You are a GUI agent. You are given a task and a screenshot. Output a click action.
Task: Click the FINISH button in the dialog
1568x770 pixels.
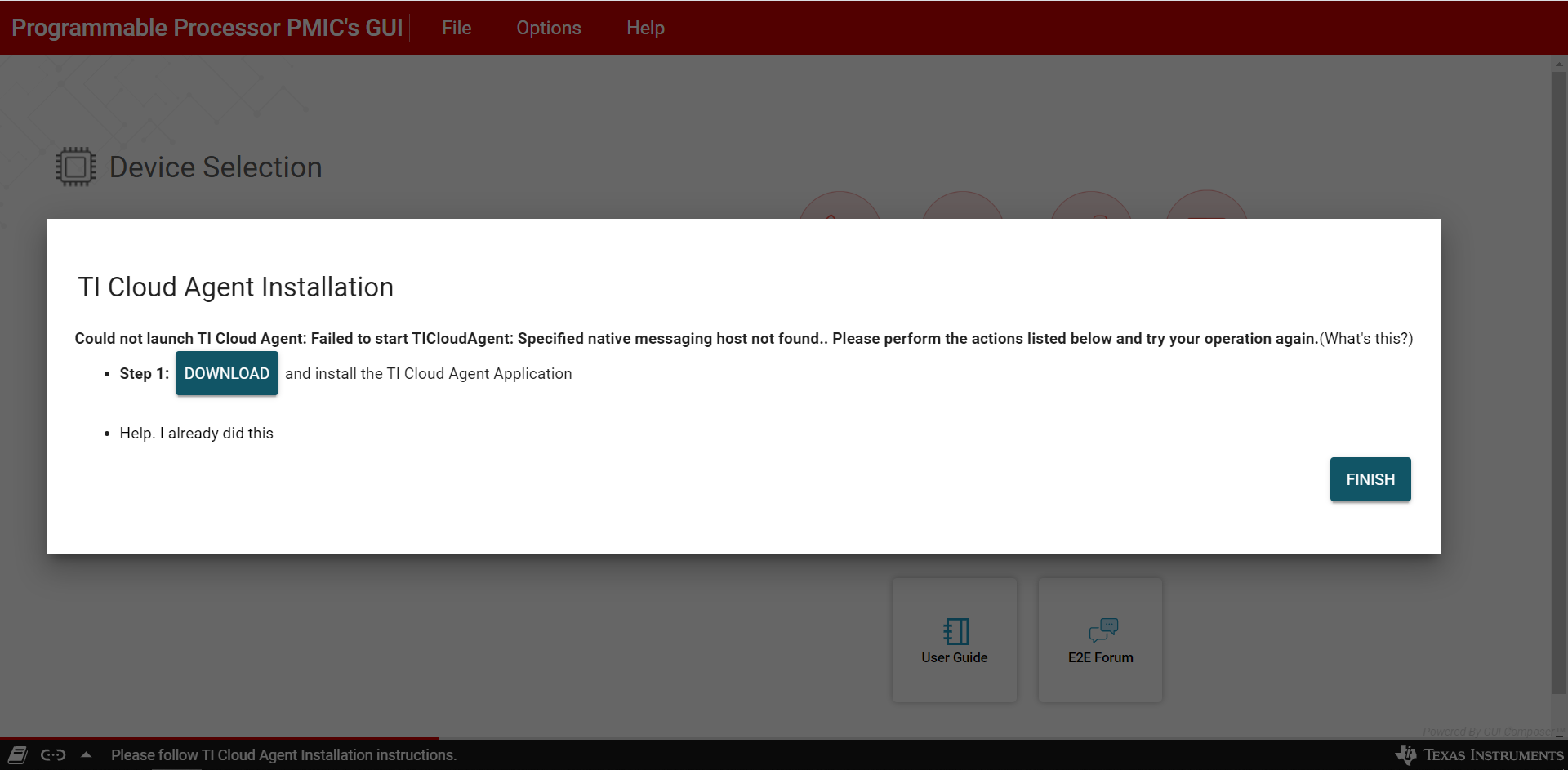[1370, 479]
